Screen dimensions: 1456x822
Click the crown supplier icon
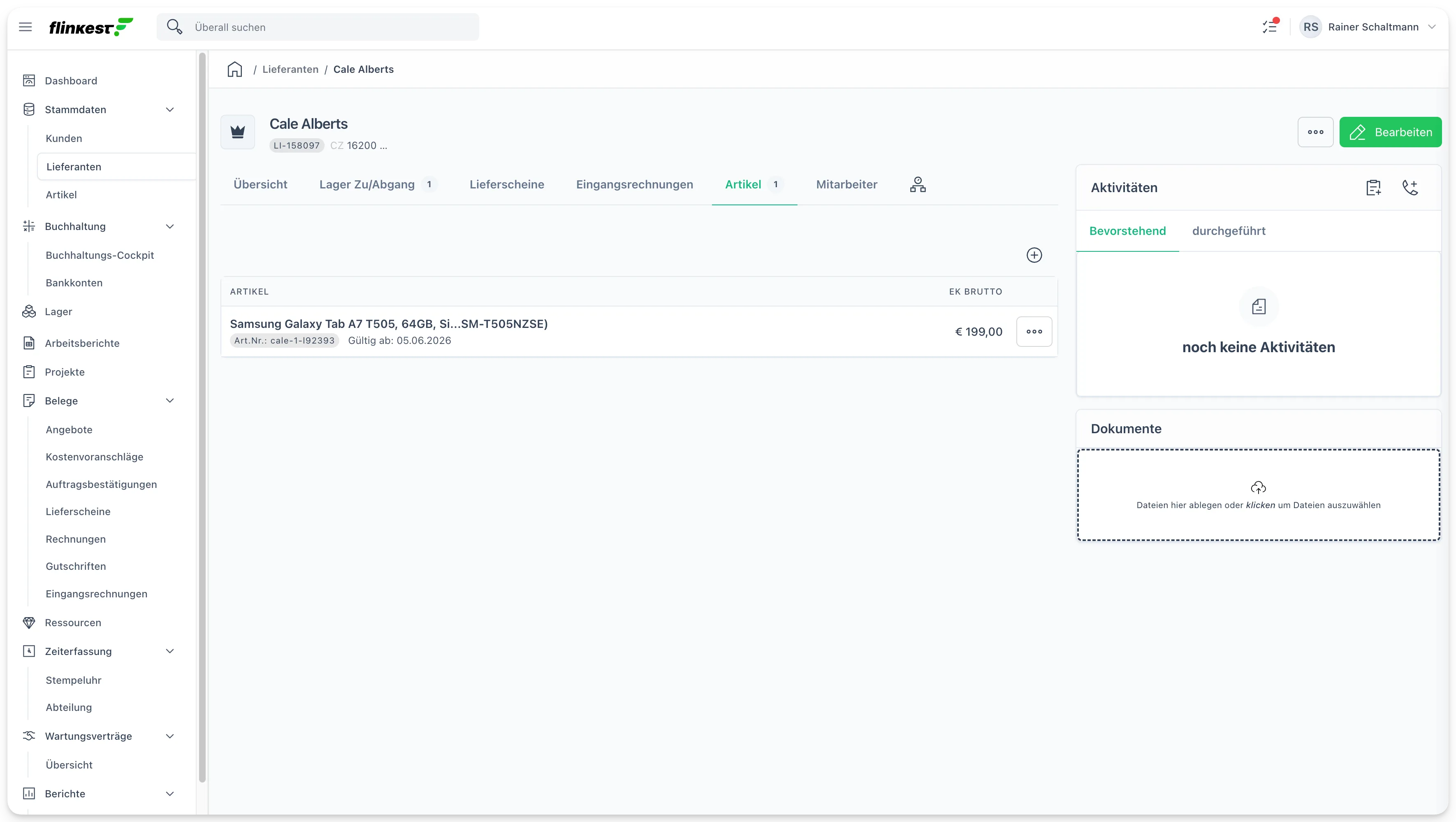click(x=237, y=132)
